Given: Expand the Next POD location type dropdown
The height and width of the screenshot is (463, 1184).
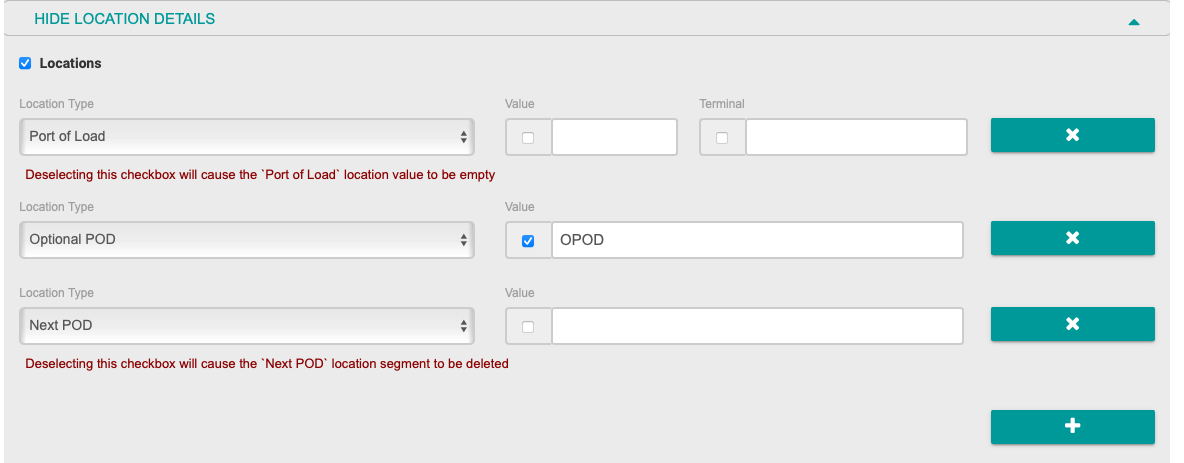Looking at the screenshot, I should pos(246,326).
